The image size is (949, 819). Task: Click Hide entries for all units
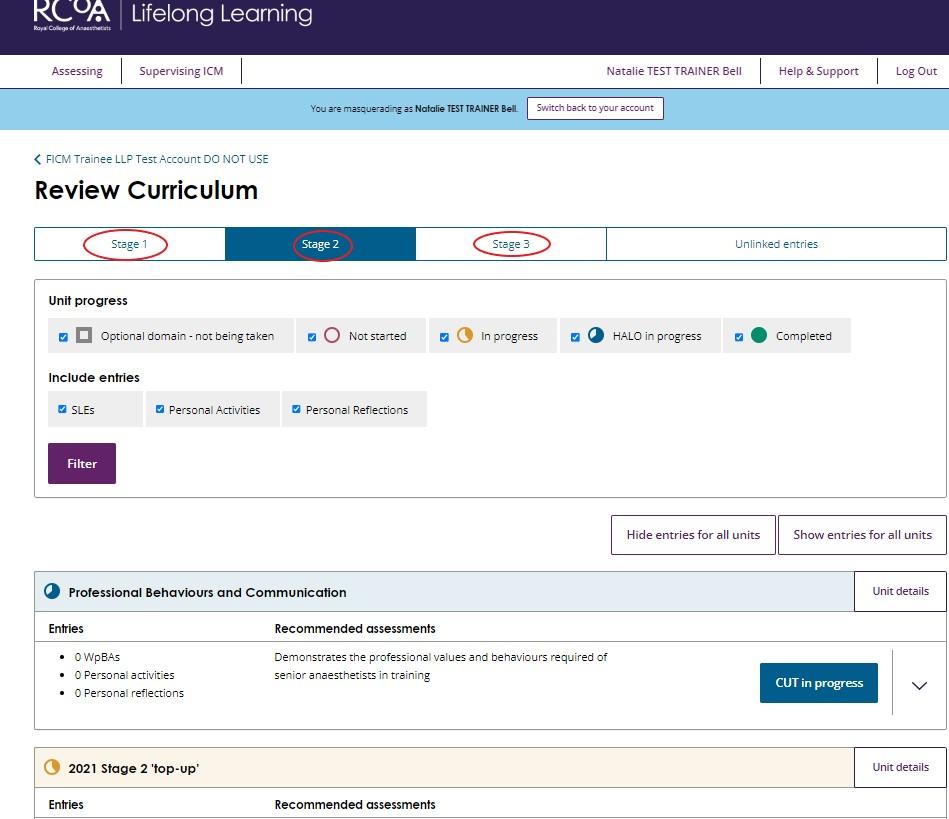coord(693,534)
